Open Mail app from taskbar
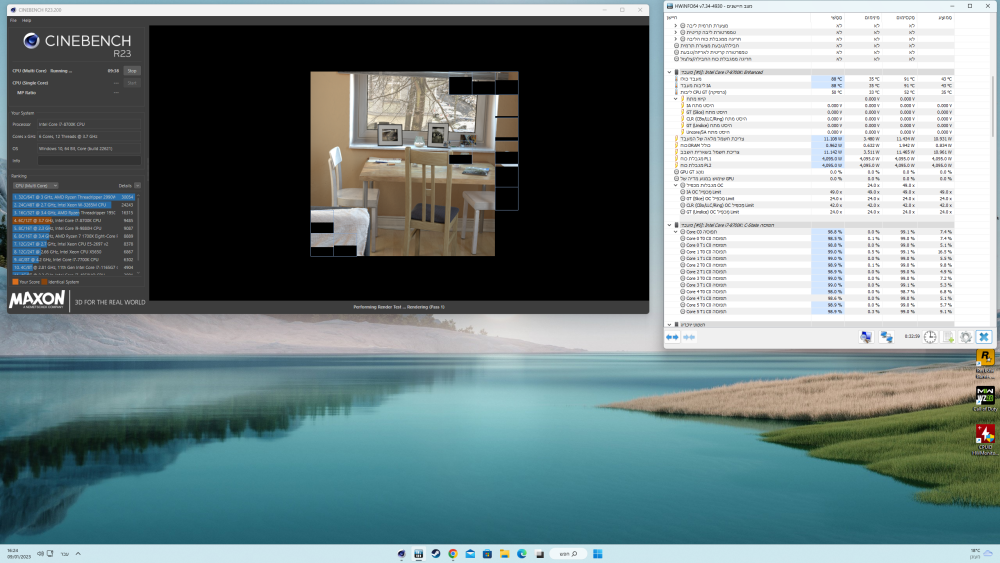 470,553
